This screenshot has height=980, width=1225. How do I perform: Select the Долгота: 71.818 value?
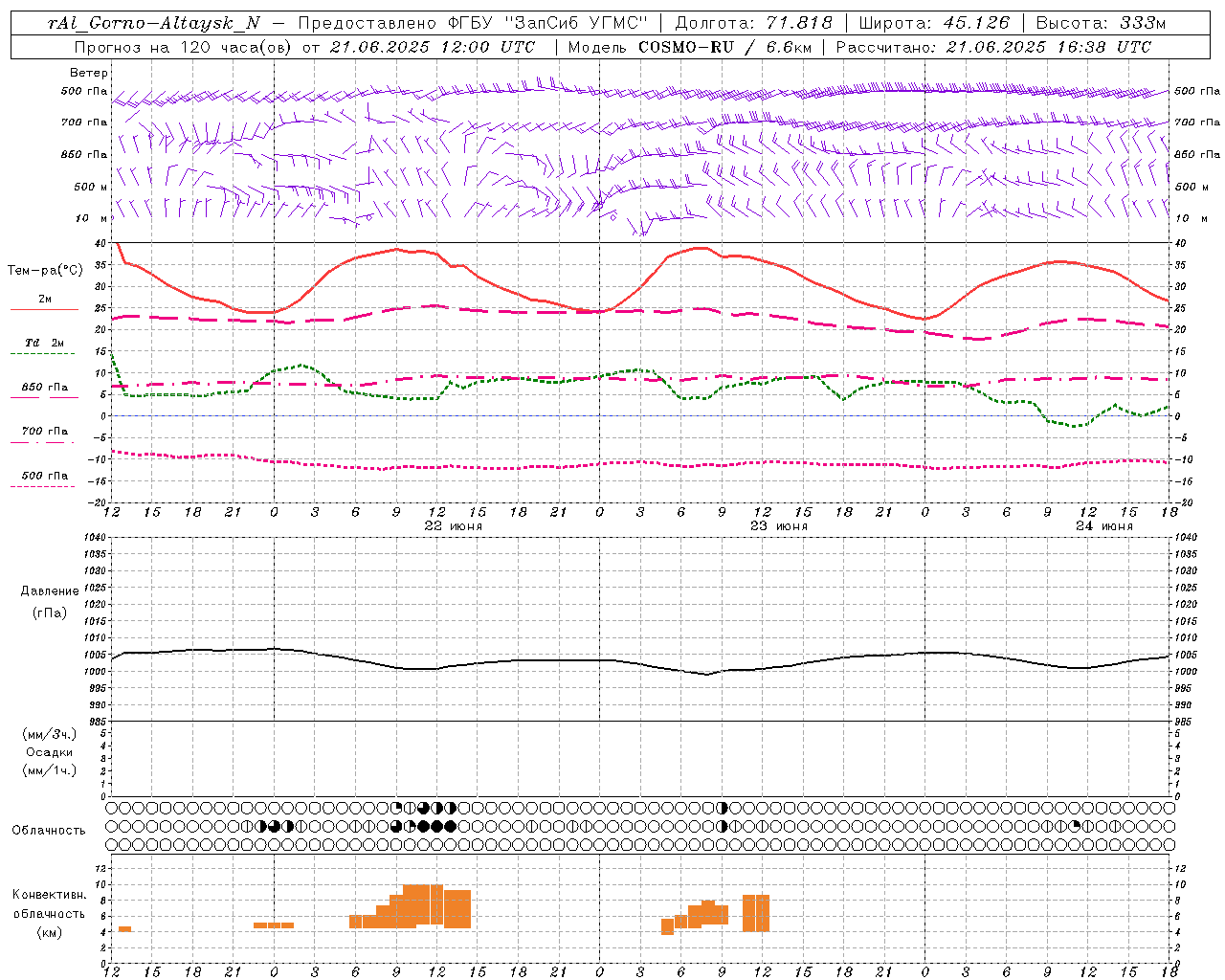[754, 23]
